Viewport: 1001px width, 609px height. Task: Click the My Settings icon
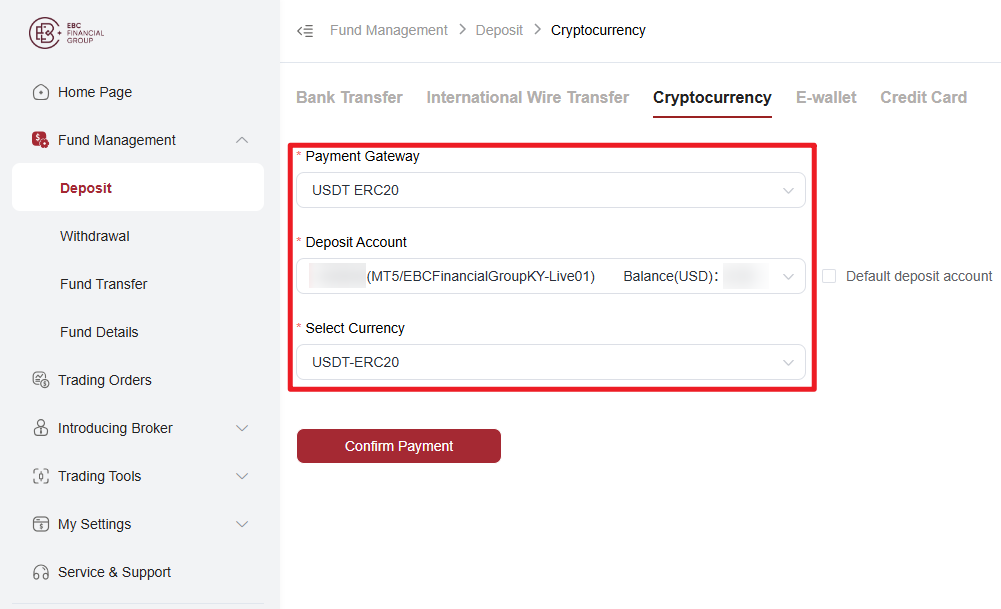pyautogui.click(x=41, y=524)
